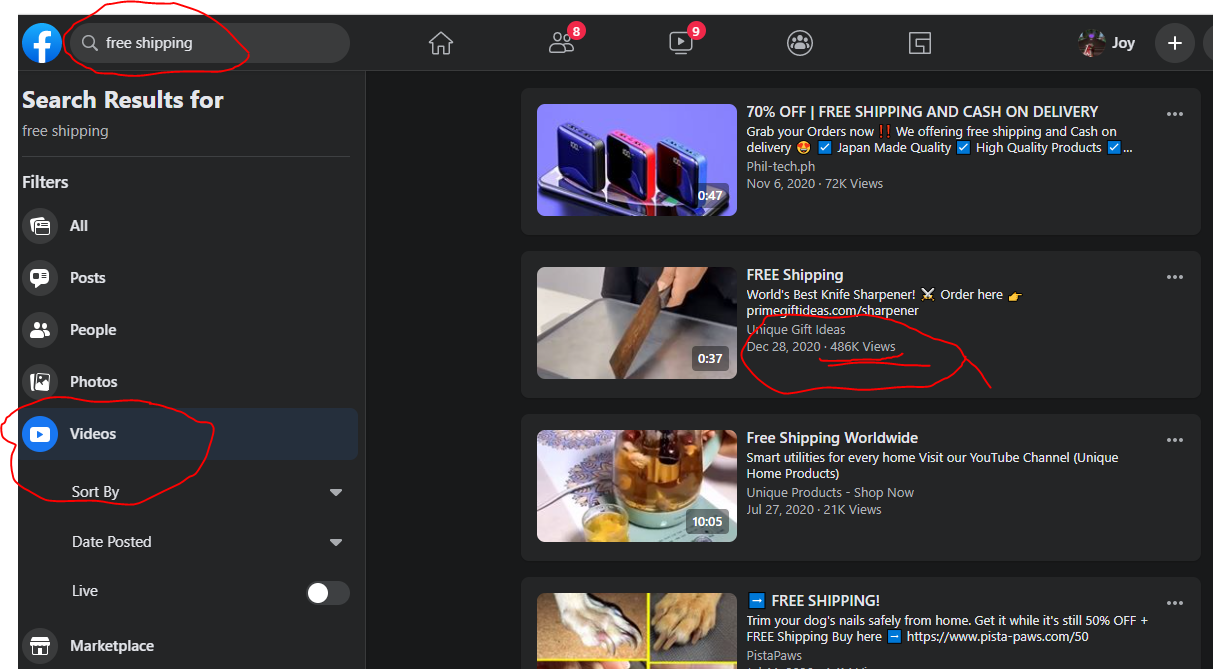Click the search field with free shipping
The width and height of the screenshot is (1213, 669).
pyautogui.click(x=209, y=43)
